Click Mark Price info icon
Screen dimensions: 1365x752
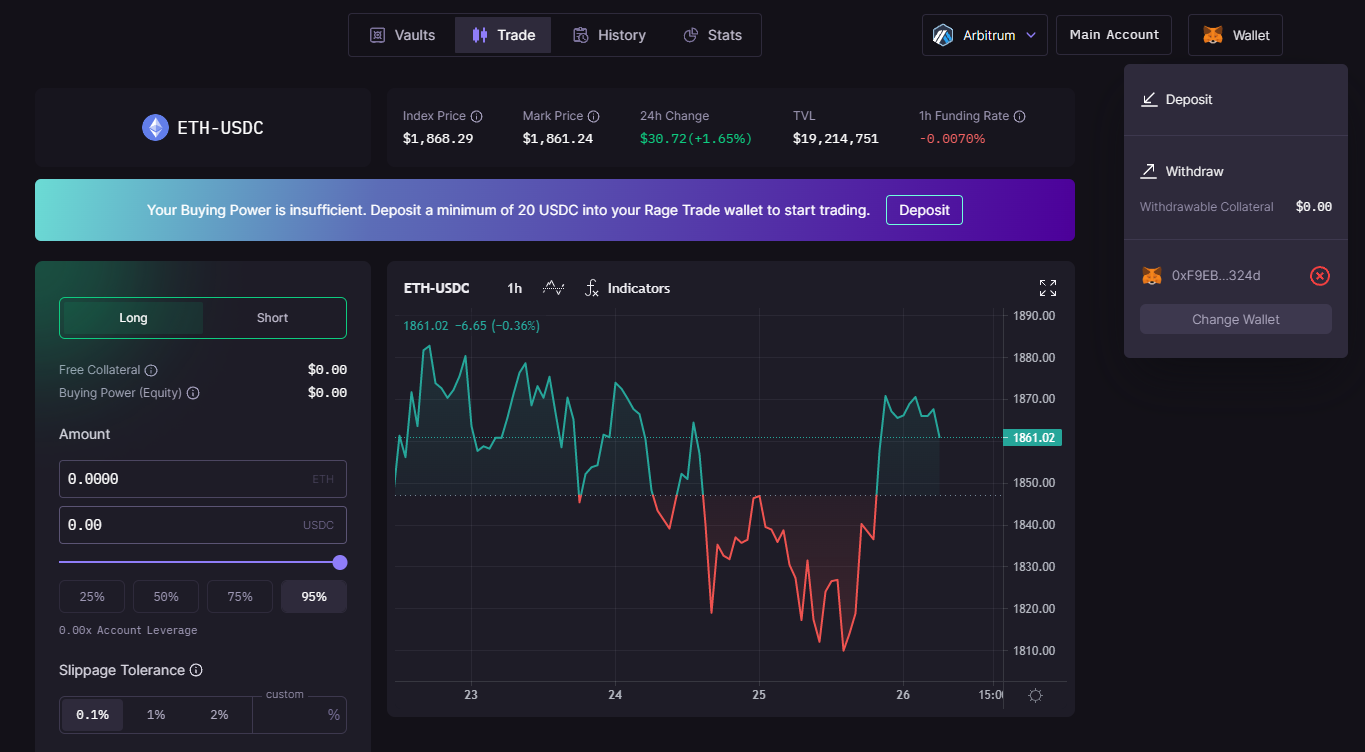coord(593,116)
